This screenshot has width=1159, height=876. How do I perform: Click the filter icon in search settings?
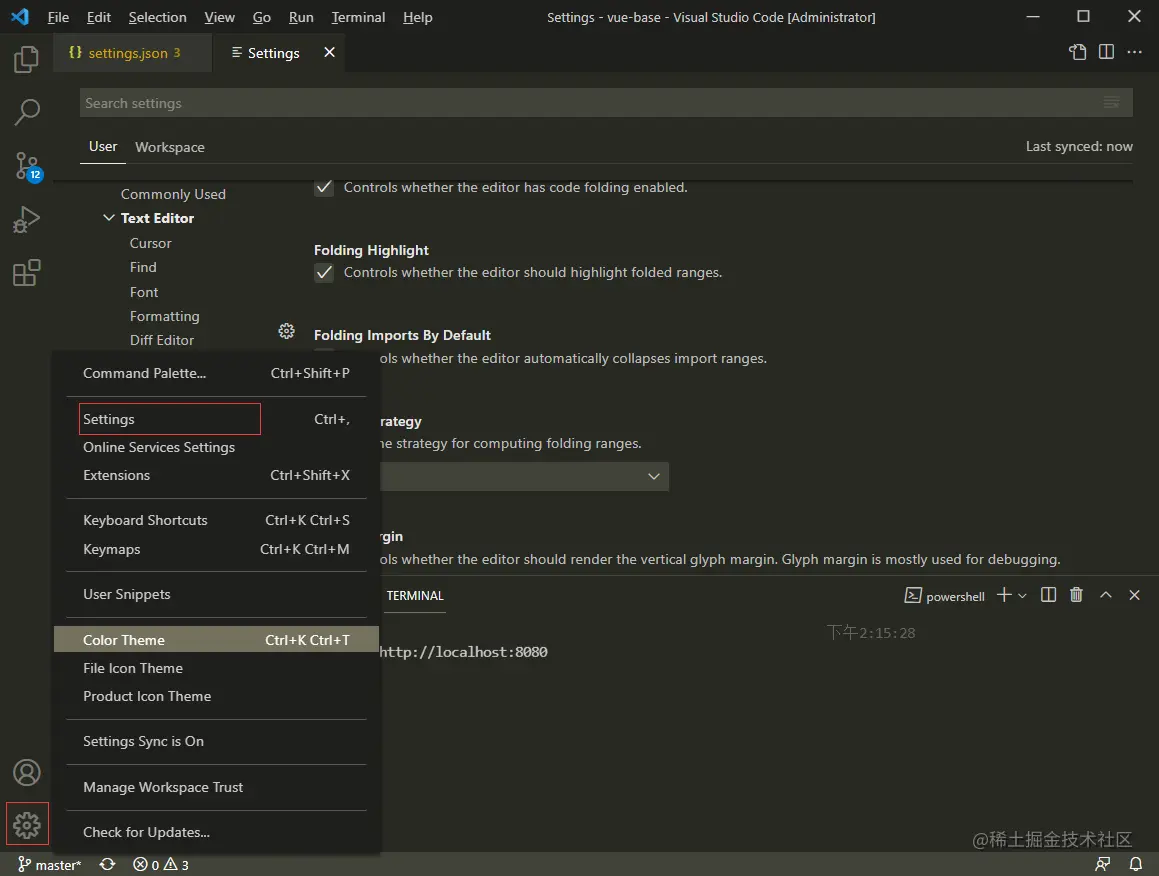[x=1111, y=103]
